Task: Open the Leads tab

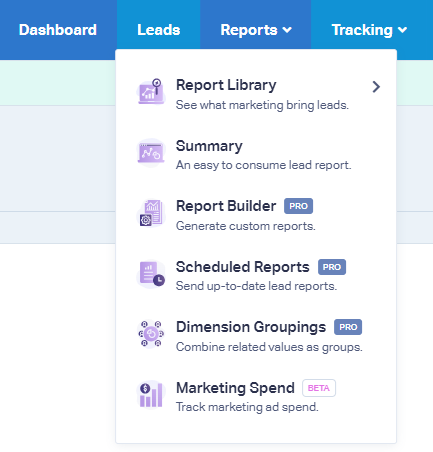Action: 159,30
